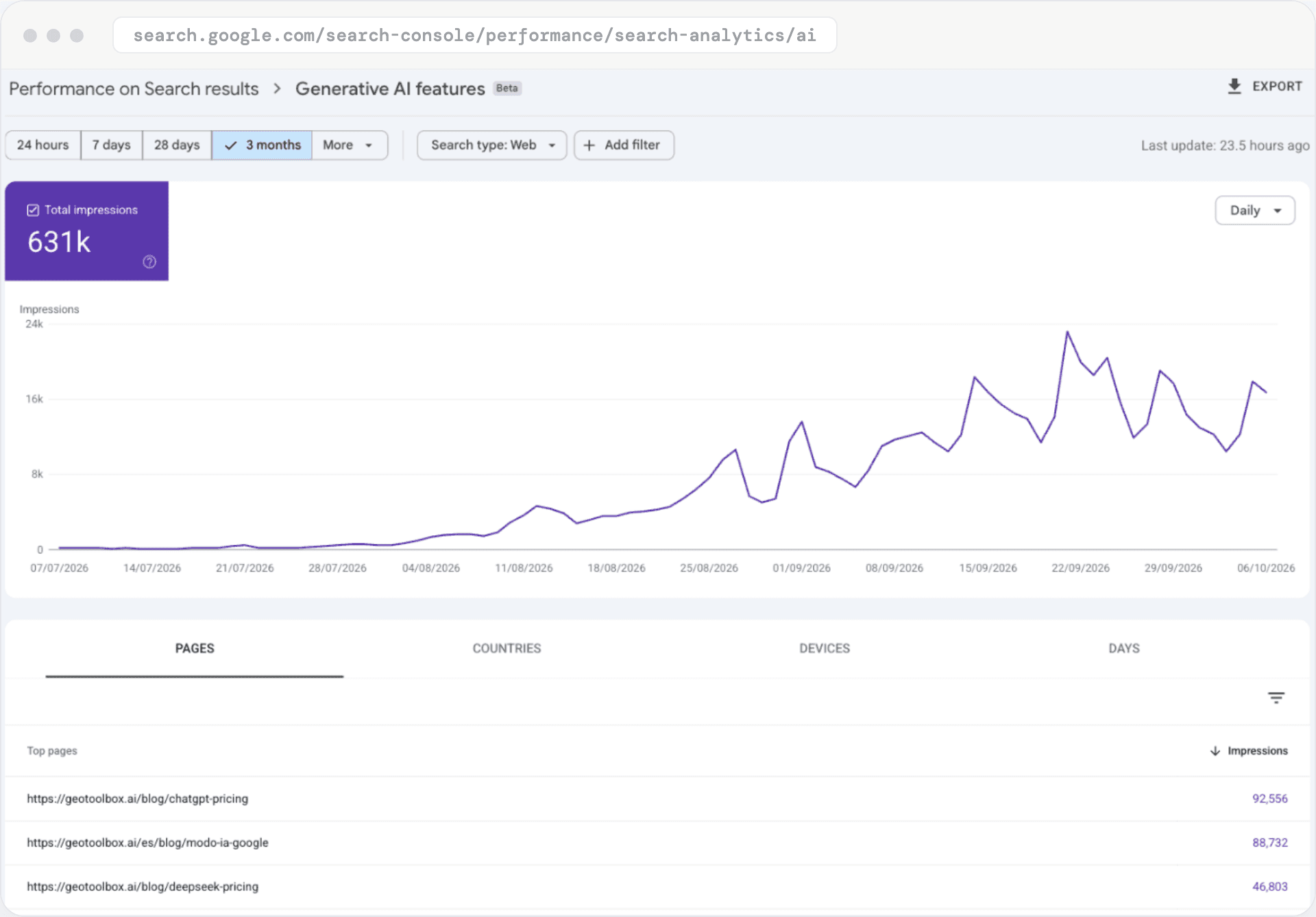Switch to the Countries tab
1316x917 pixels.
point(507,648)
